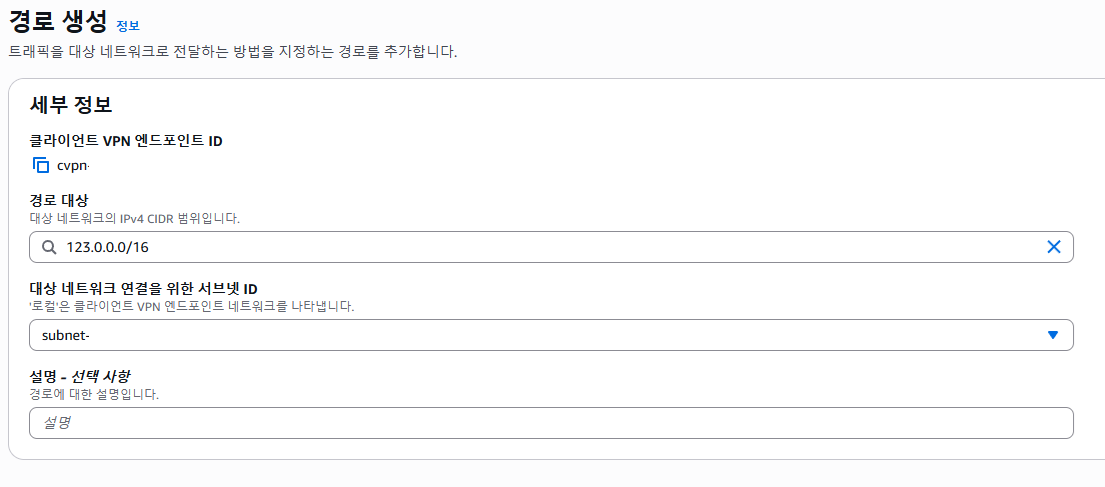Image resolution: width=1105 pixels, height=487 pixels.
Task: Expand the subnet ID dropdown arrow
Action: 1053,335
